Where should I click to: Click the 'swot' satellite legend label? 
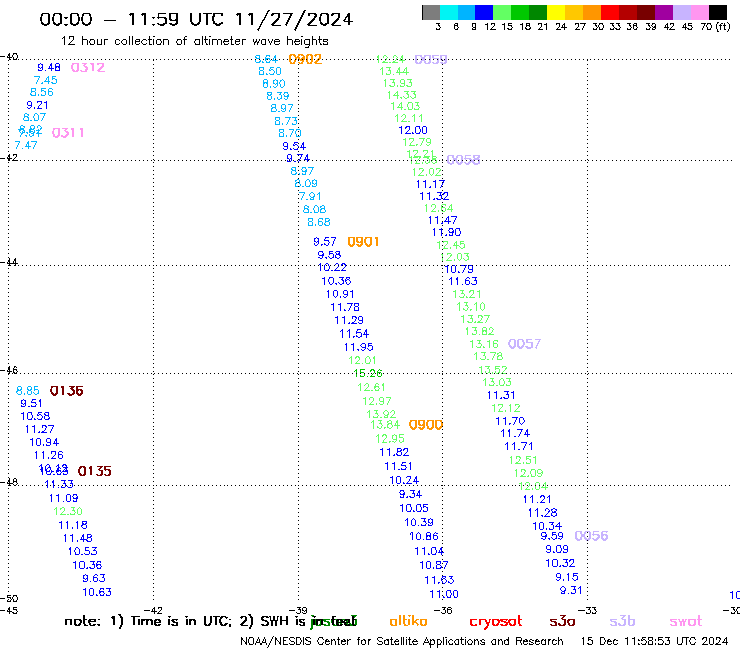coord(686,621)
